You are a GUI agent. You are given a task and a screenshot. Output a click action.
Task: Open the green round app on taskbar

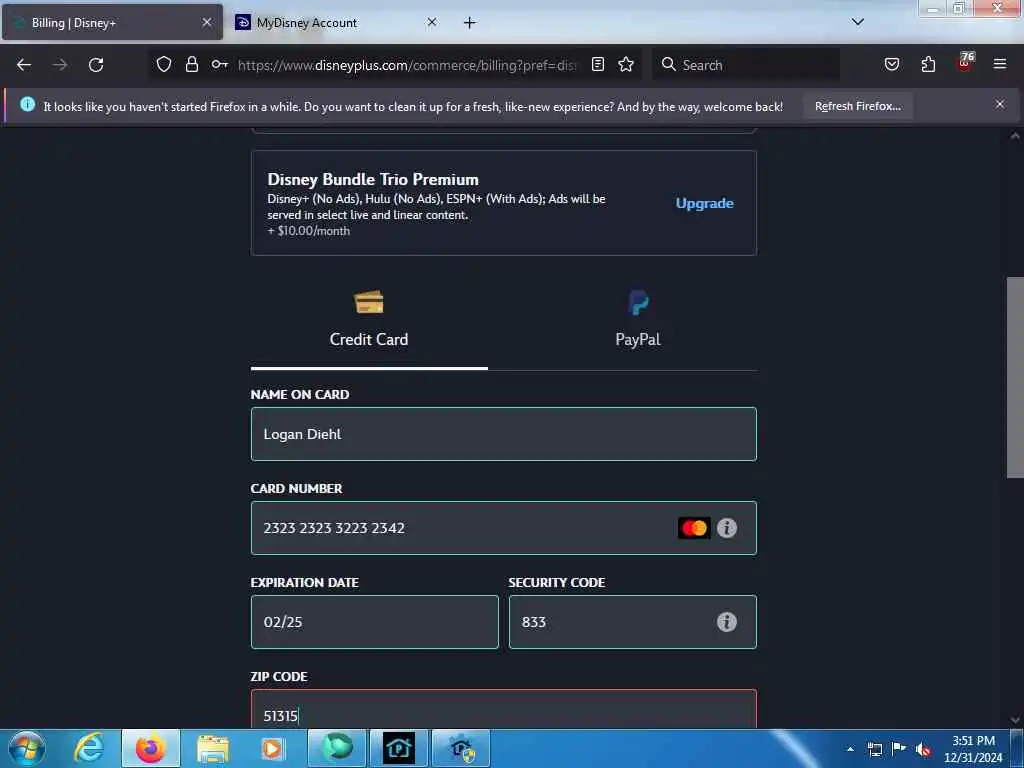(x=337, y=748)
